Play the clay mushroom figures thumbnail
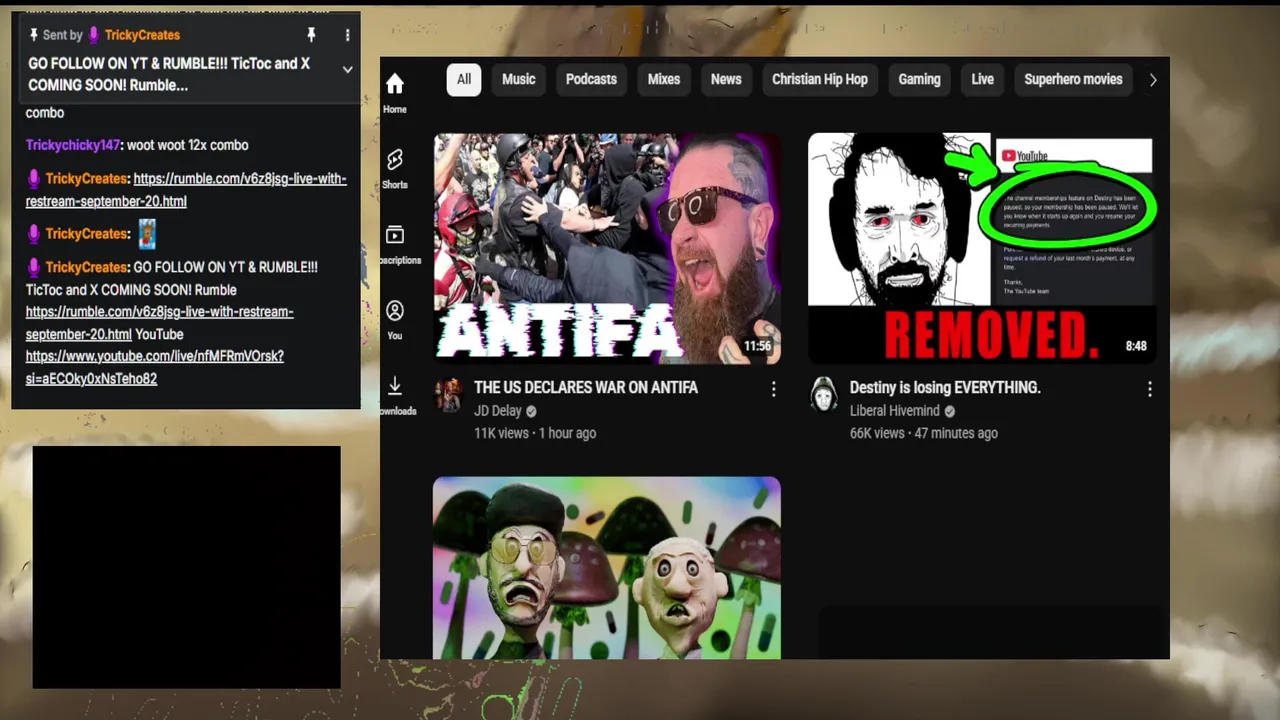The image size is (1280, 720). 607,568
